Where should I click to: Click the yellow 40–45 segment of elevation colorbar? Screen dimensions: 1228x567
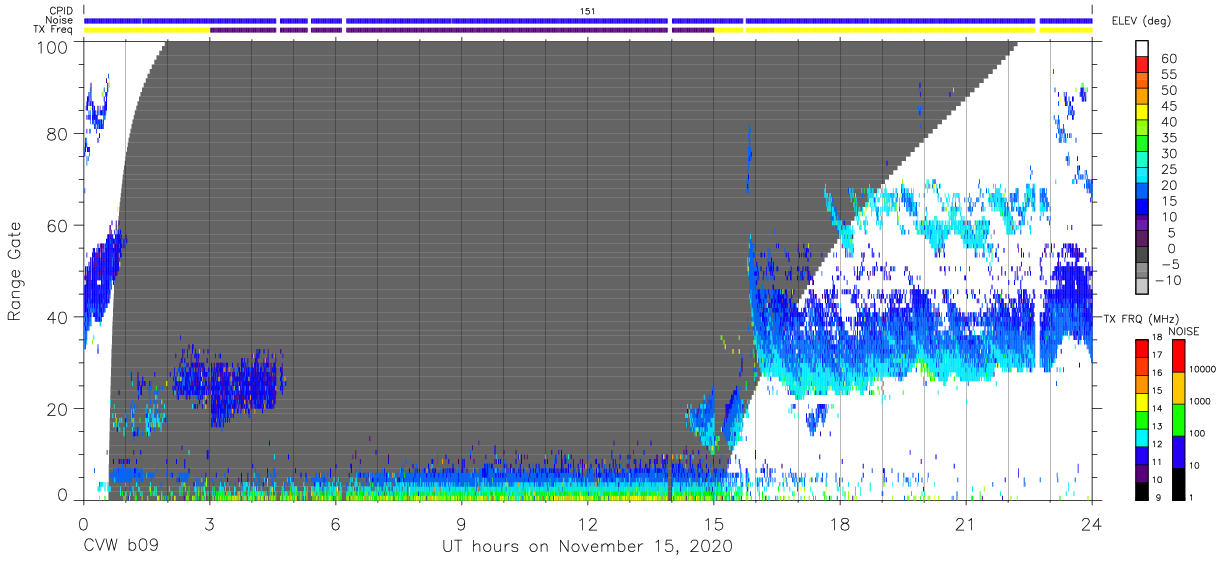click(1143, 113)
